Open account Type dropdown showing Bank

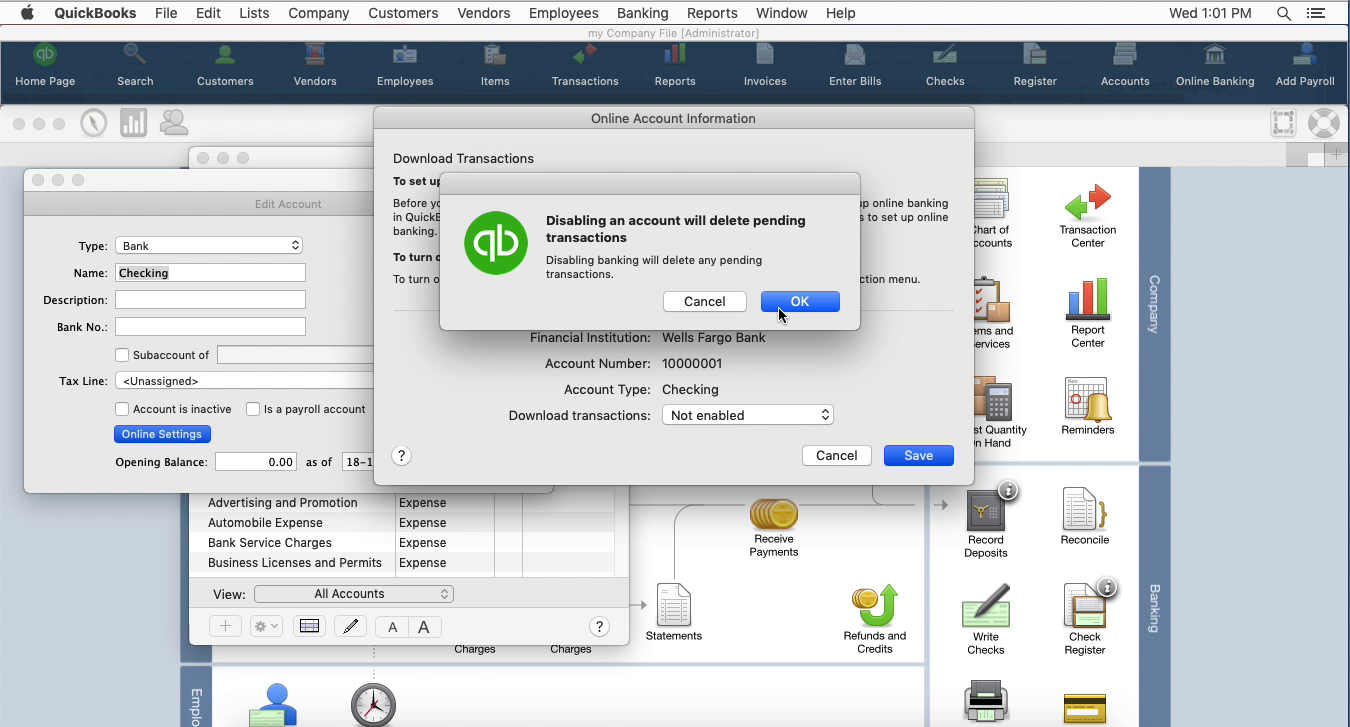pos(209,246)
